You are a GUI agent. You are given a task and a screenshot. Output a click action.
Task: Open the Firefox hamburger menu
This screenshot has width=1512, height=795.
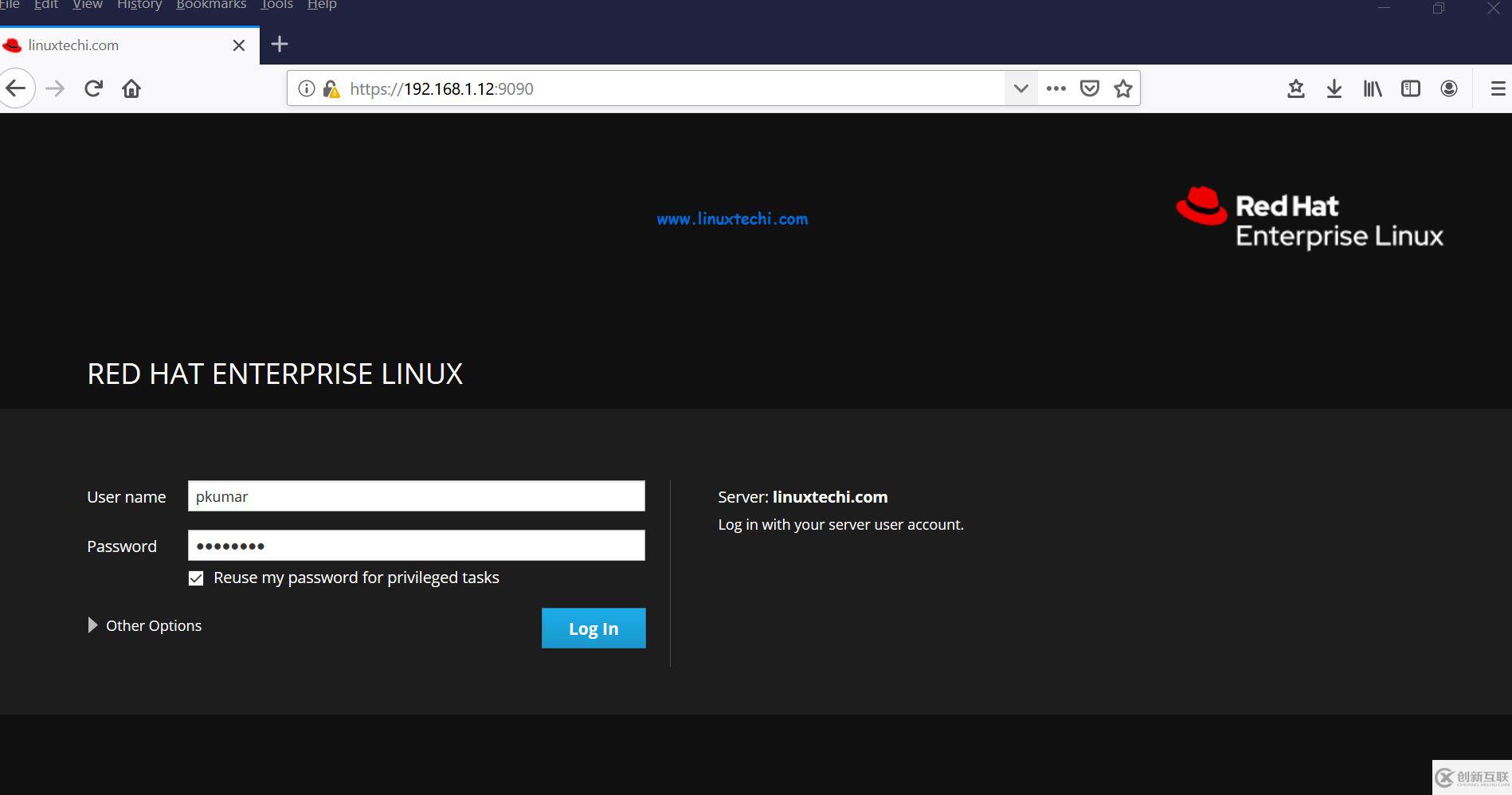1498,88
